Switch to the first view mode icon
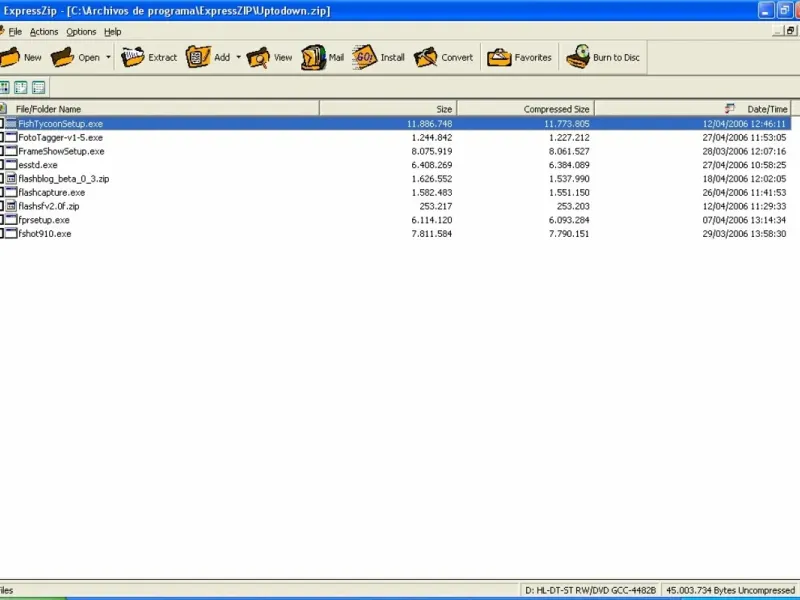 point(5,88)
